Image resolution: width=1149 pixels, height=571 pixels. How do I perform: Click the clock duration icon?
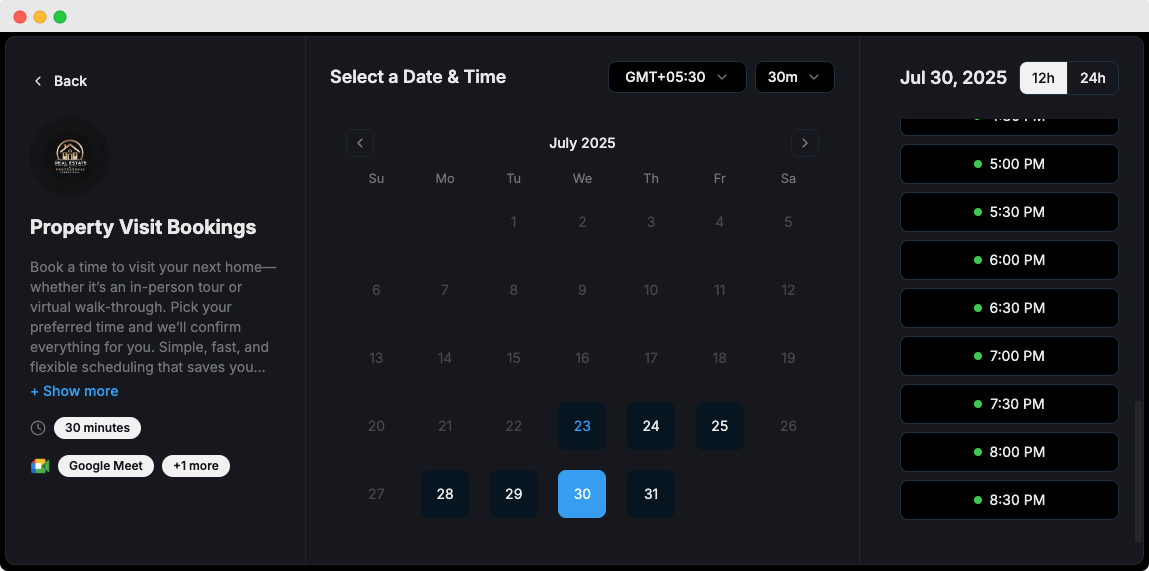click(38, 428)
